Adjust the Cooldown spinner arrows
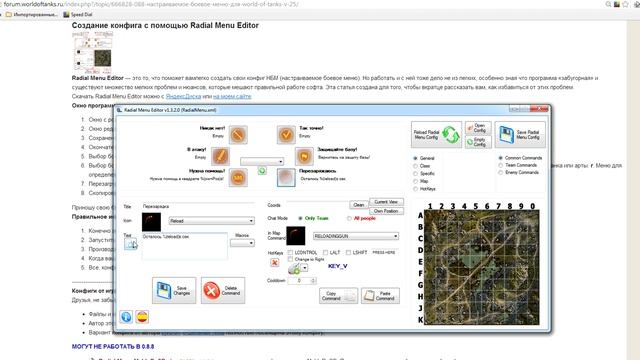 click(313, 281)
